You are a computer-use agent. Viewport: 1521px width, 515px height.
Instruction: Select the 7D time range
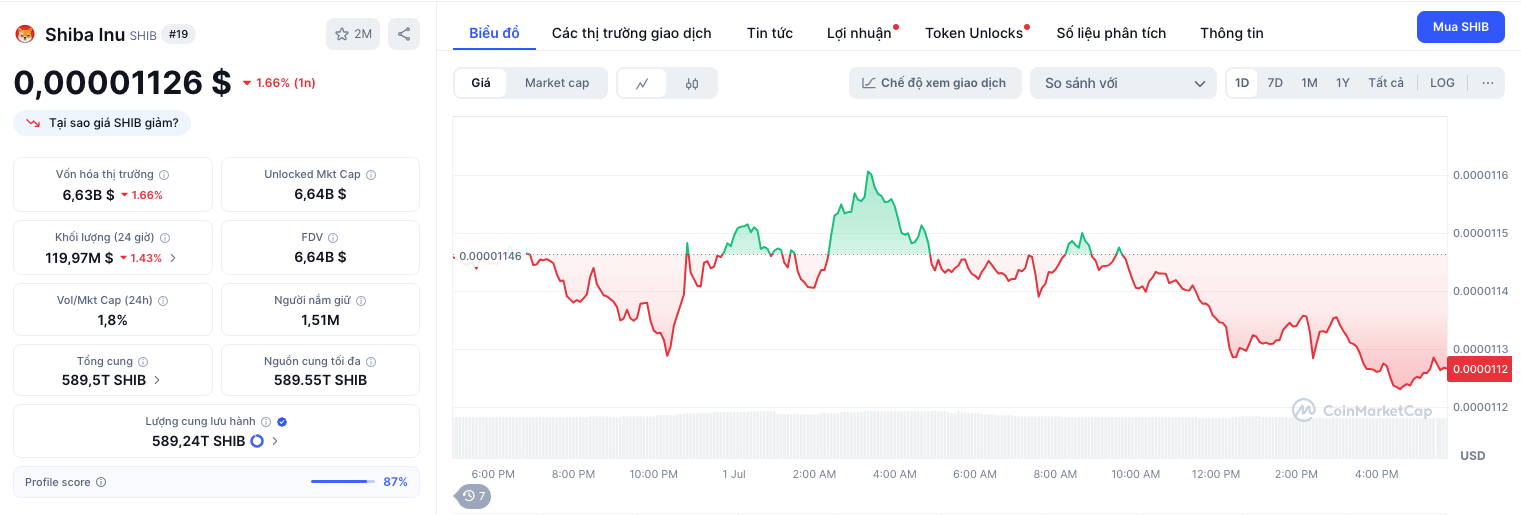1275,83
